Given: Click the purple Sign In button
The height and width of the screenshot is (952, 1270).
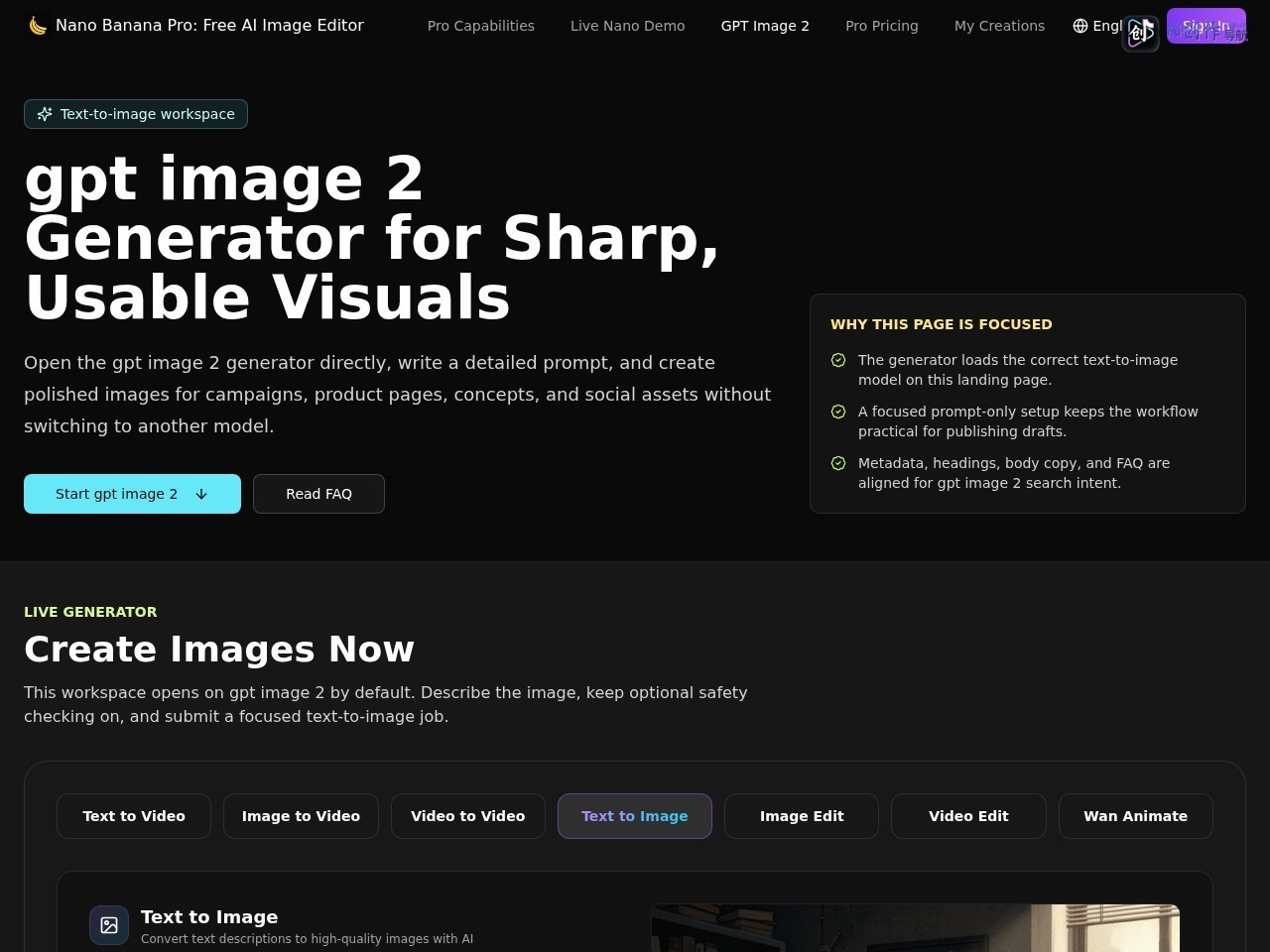Looking at the screenshot, I should (1206, 26).
